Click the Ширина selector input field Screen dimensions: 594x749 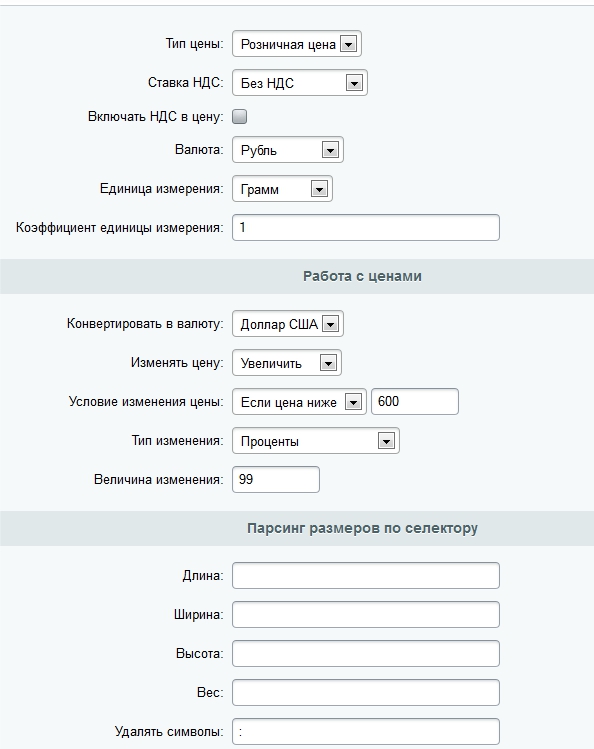pos(366,614)
